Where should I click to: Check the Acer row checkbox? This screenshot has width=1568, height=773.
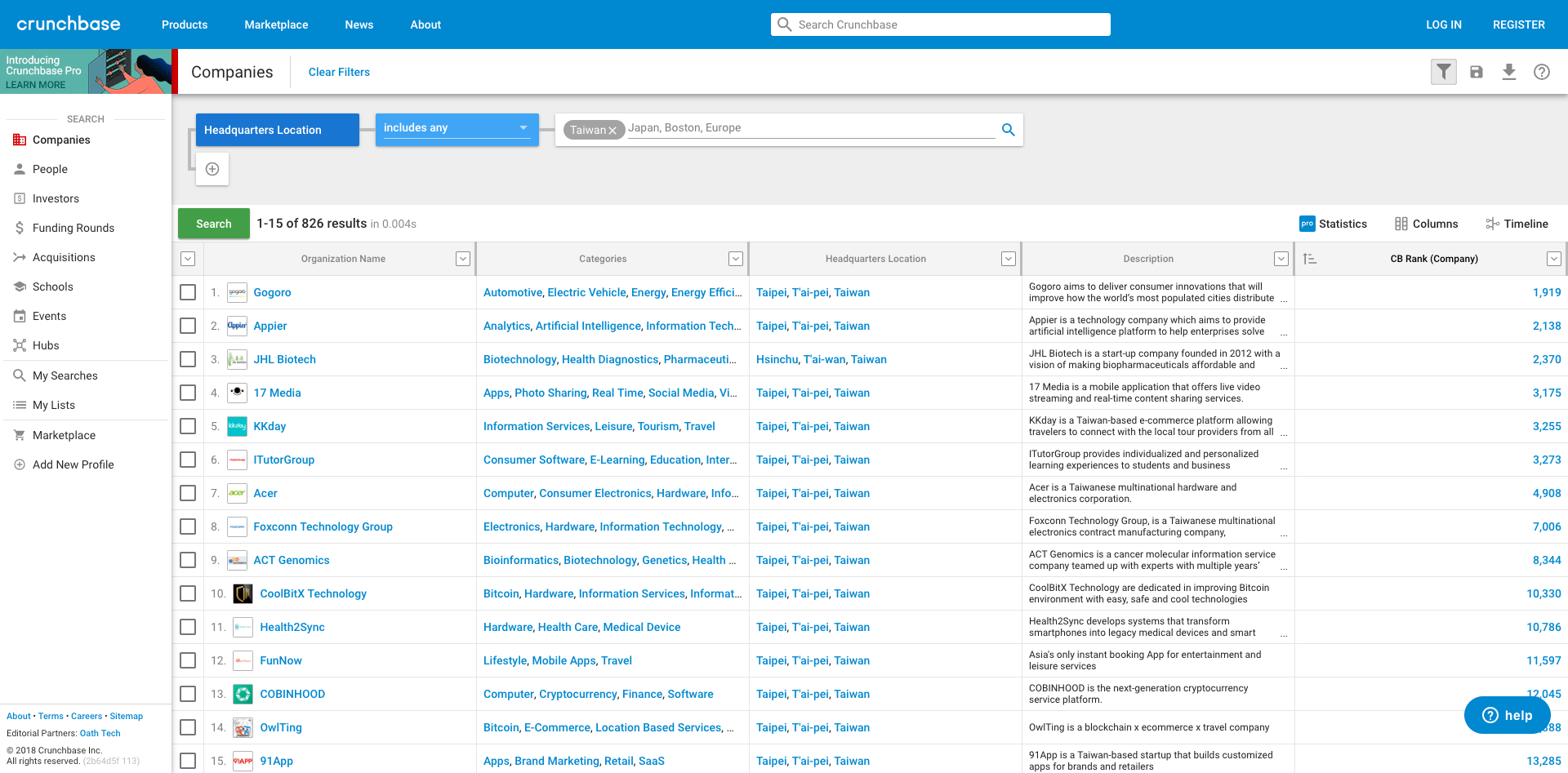[188, 493]
